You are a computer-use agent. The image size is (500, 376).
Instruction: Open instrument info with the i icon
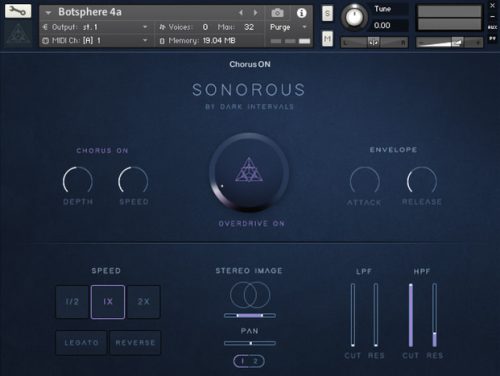pyautogui.click(x=301, y=13)
